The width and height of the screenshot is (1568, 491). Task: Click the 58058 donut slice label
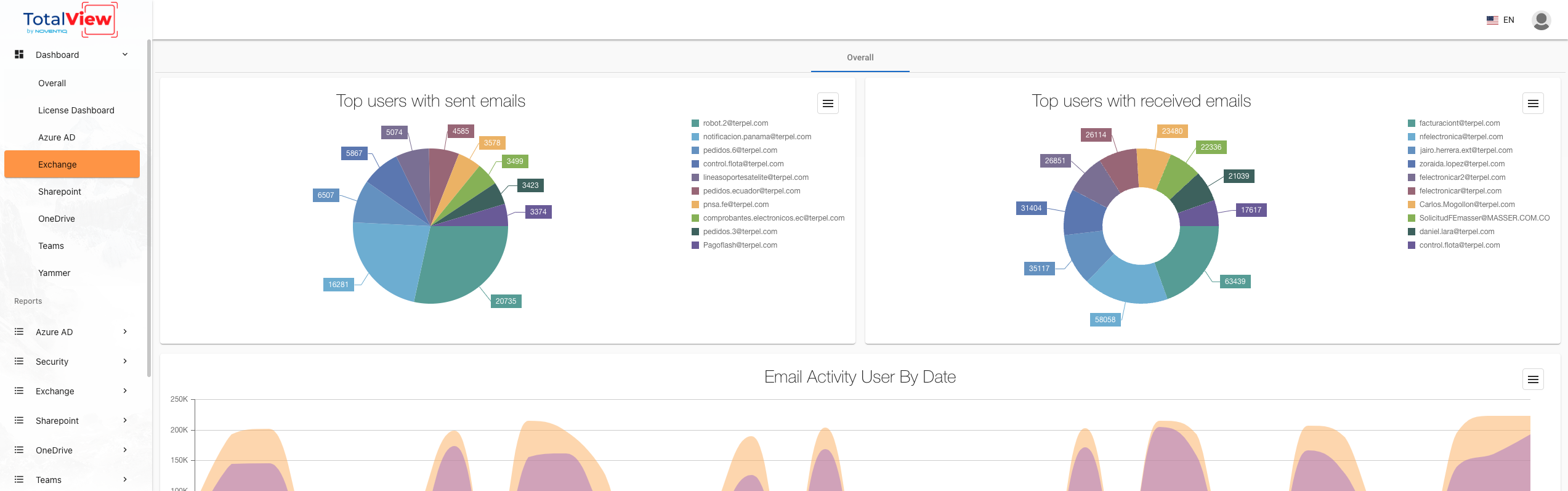click(x=1105, y=320)
